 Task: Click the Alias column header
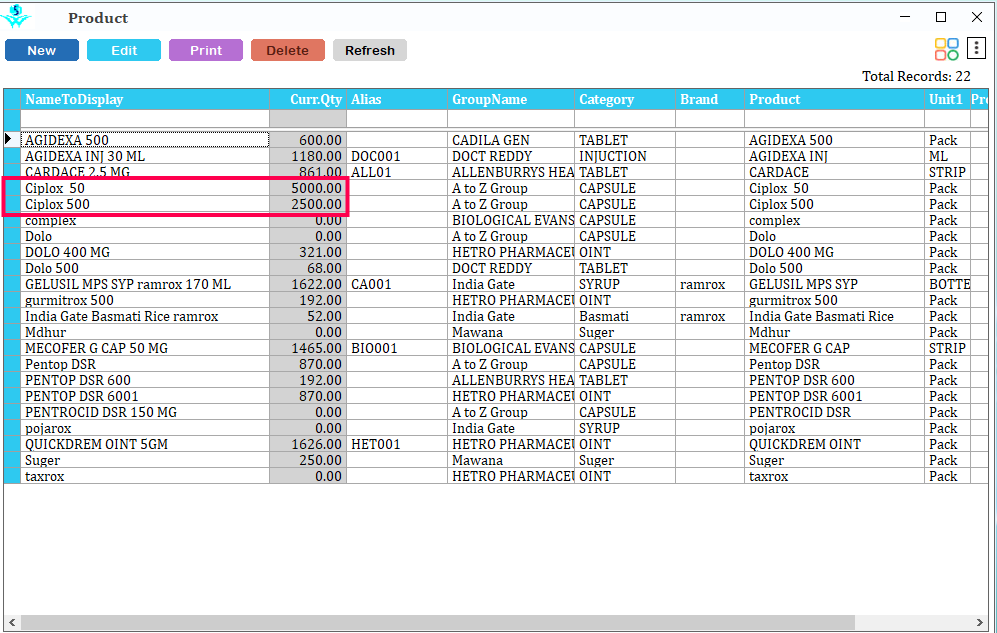pos(397,99)
